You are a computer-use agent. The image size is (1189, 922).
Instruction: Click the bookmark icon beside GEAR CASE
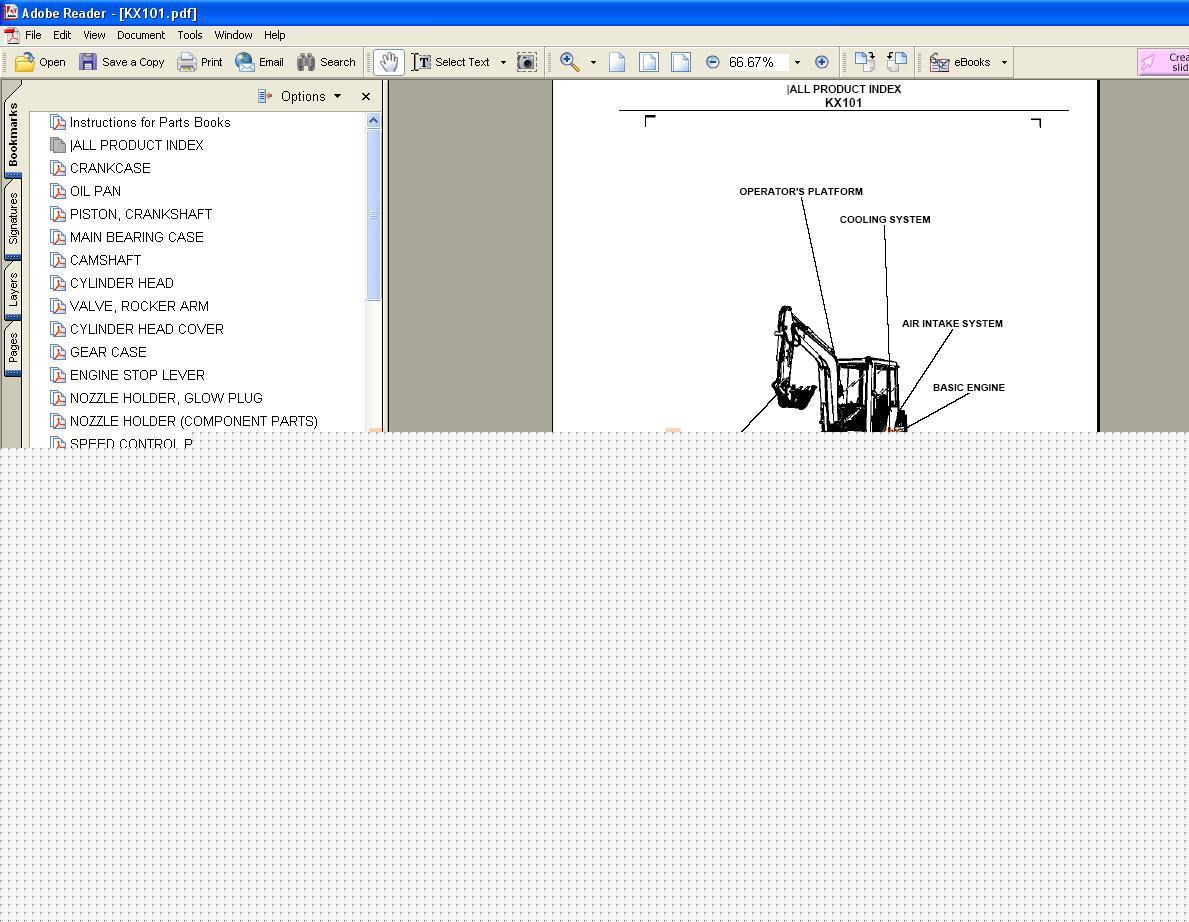[58, 352]
